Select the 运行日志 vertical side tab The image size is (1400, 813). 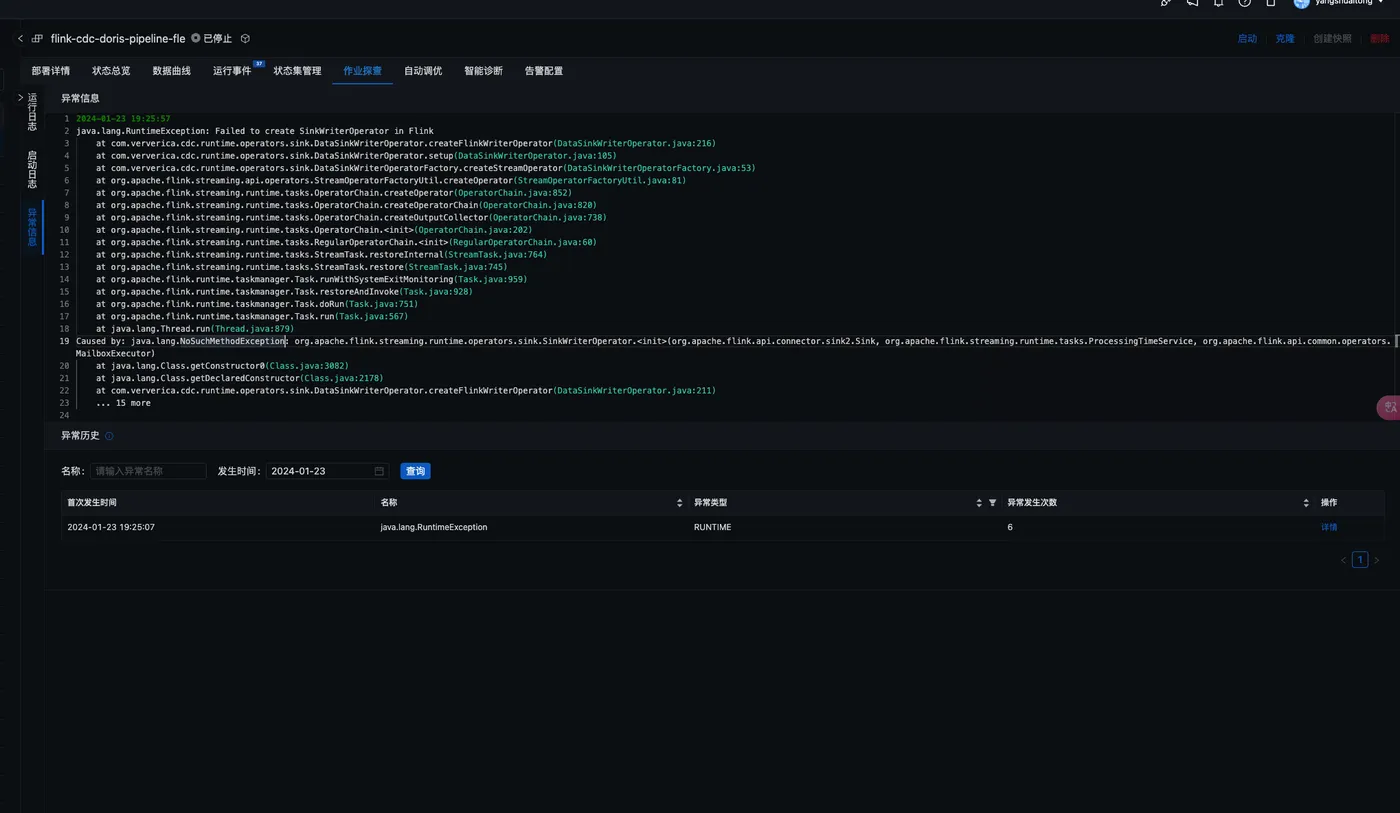click(32, 112)
